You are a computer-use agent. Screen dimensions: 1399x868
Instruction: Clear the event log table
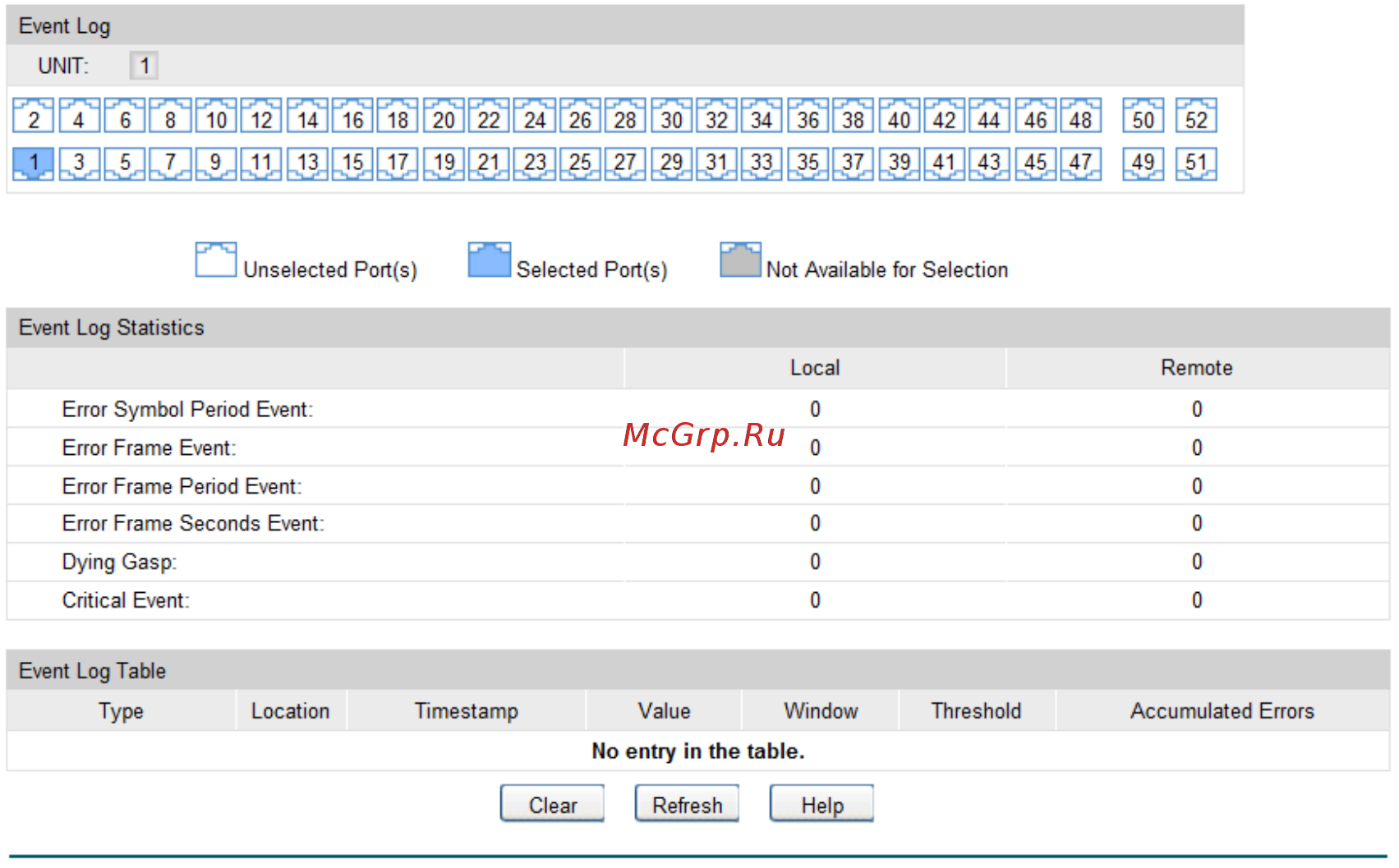[552, 804]
